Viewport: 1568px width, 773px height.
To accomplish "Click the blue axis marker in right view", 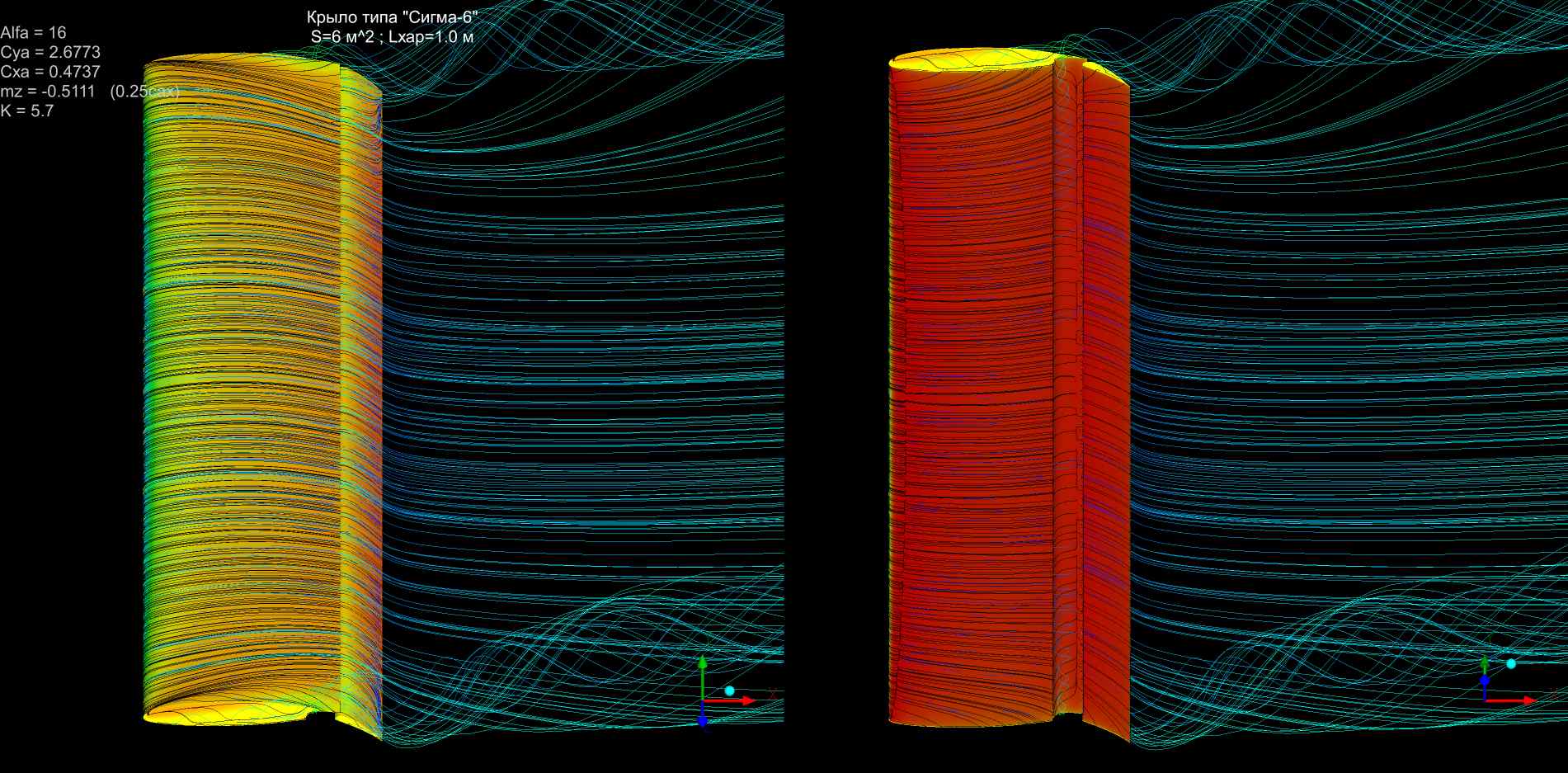I will (x=1485, y=681).
